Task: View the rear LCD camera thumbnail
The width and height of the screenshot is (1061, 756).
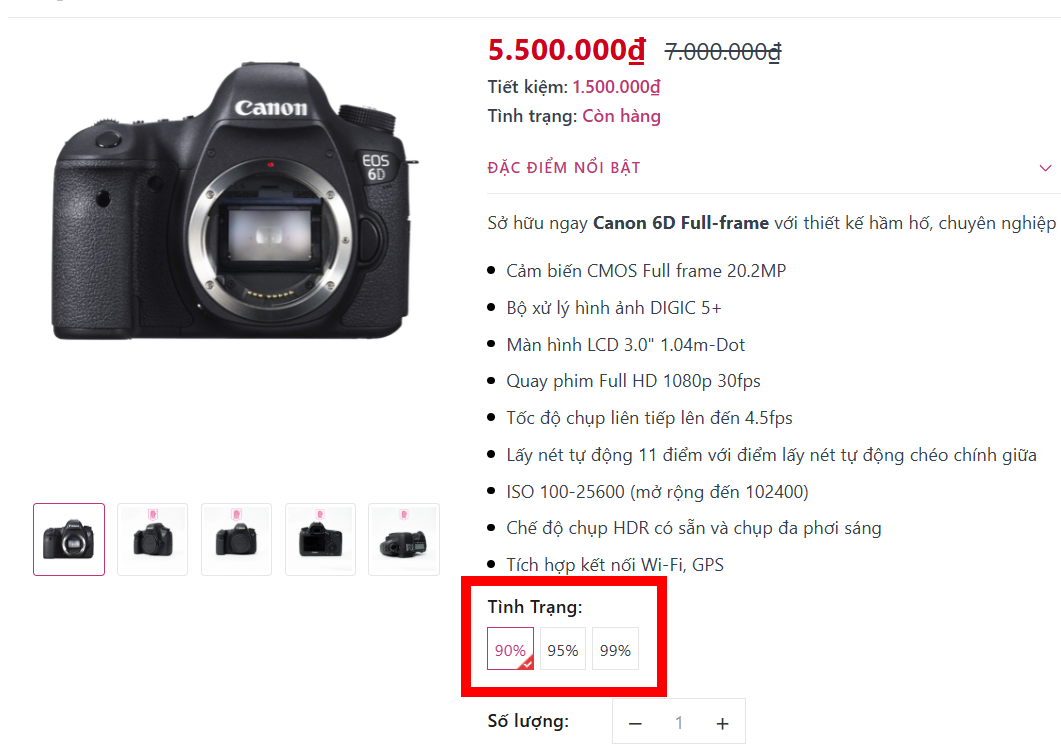Action: (320, 539)
